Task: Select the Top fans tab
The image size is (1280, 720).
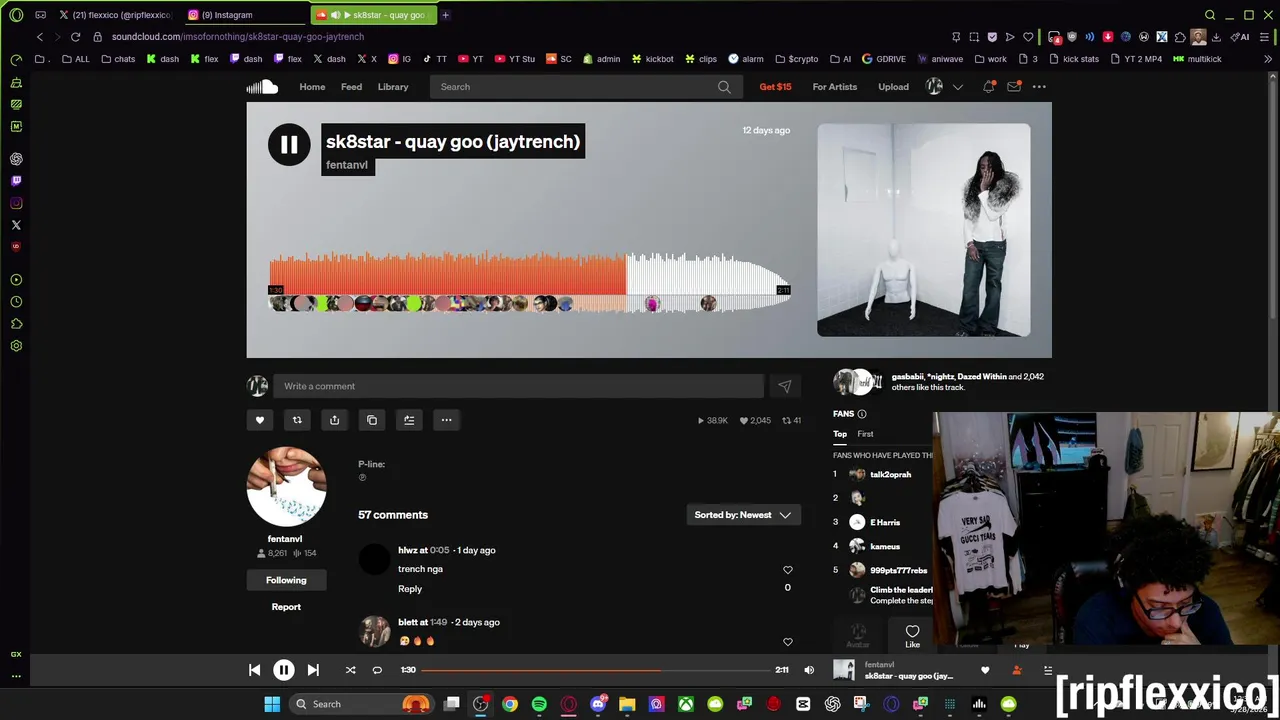Action: [840, 434]
